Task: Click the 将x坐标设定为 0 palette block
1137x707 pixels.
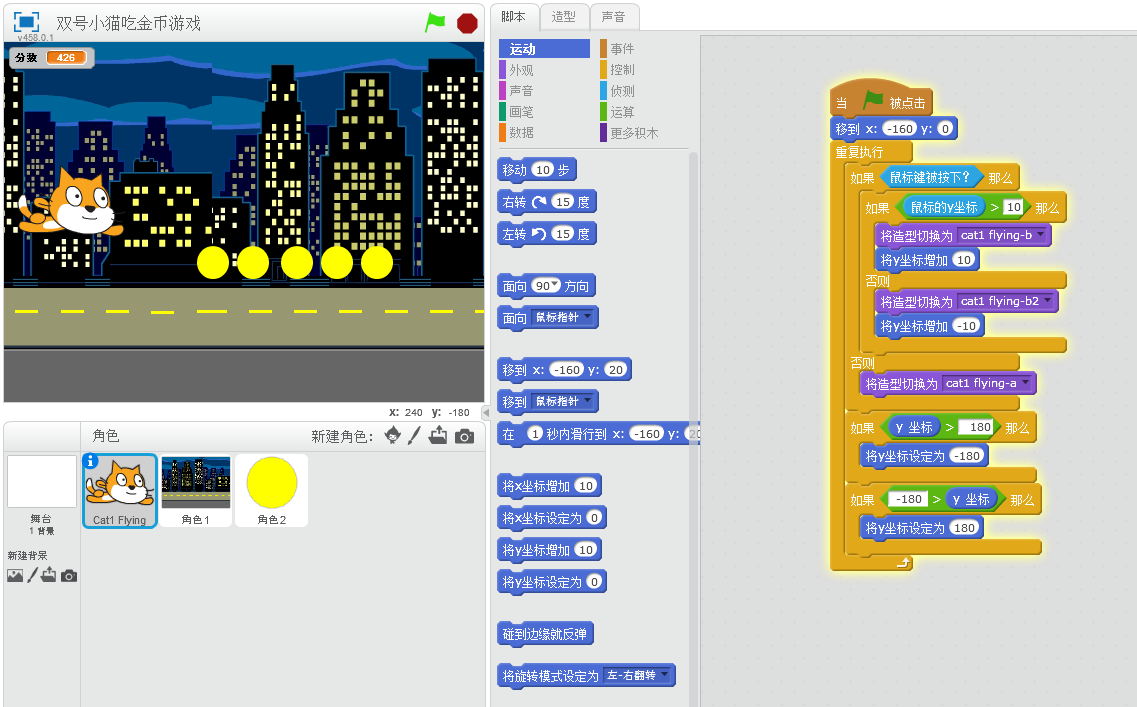Action: coord(552,518)
